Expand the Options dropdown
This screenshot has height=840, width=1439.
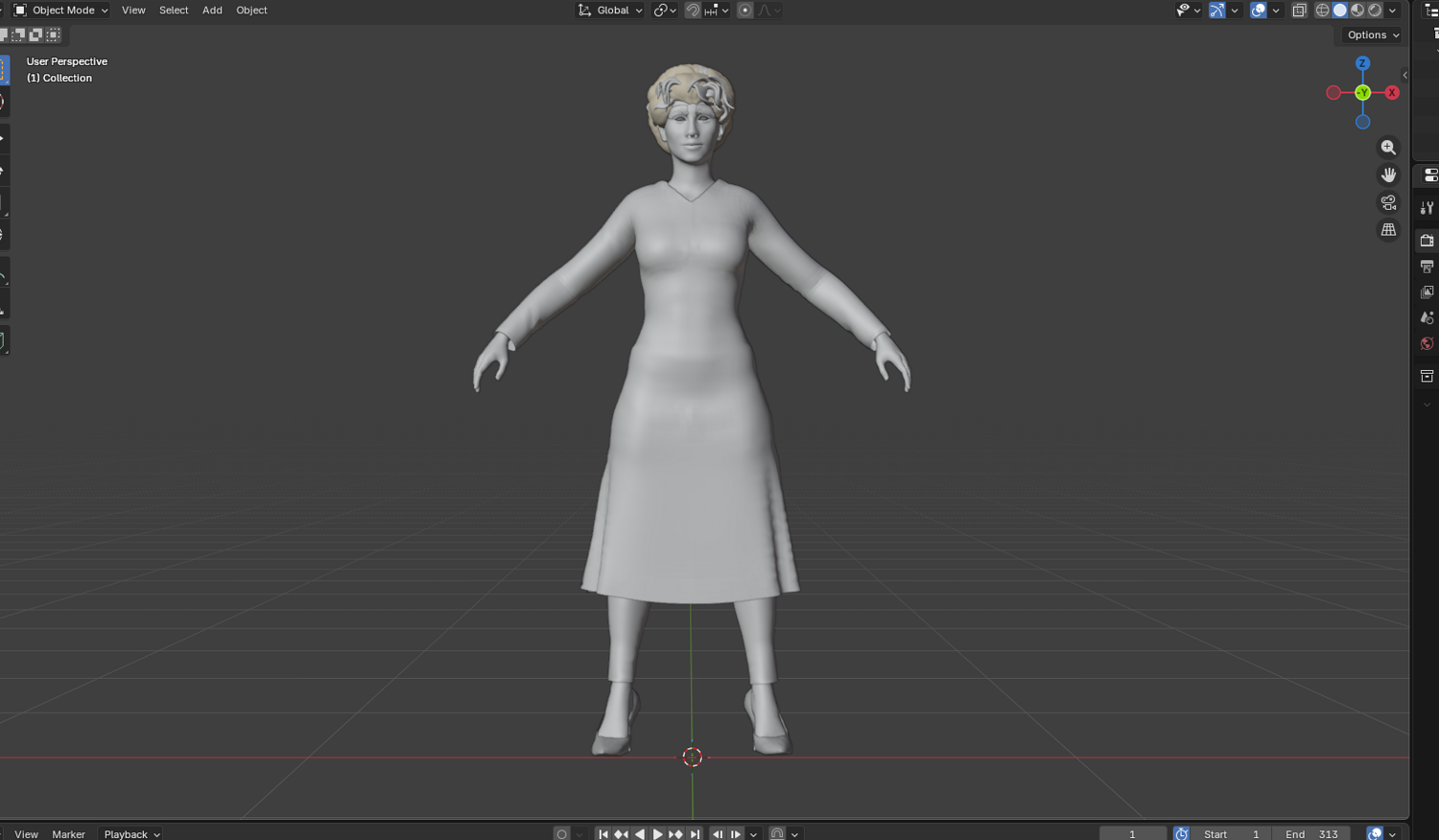click(x=1373, y=35)
